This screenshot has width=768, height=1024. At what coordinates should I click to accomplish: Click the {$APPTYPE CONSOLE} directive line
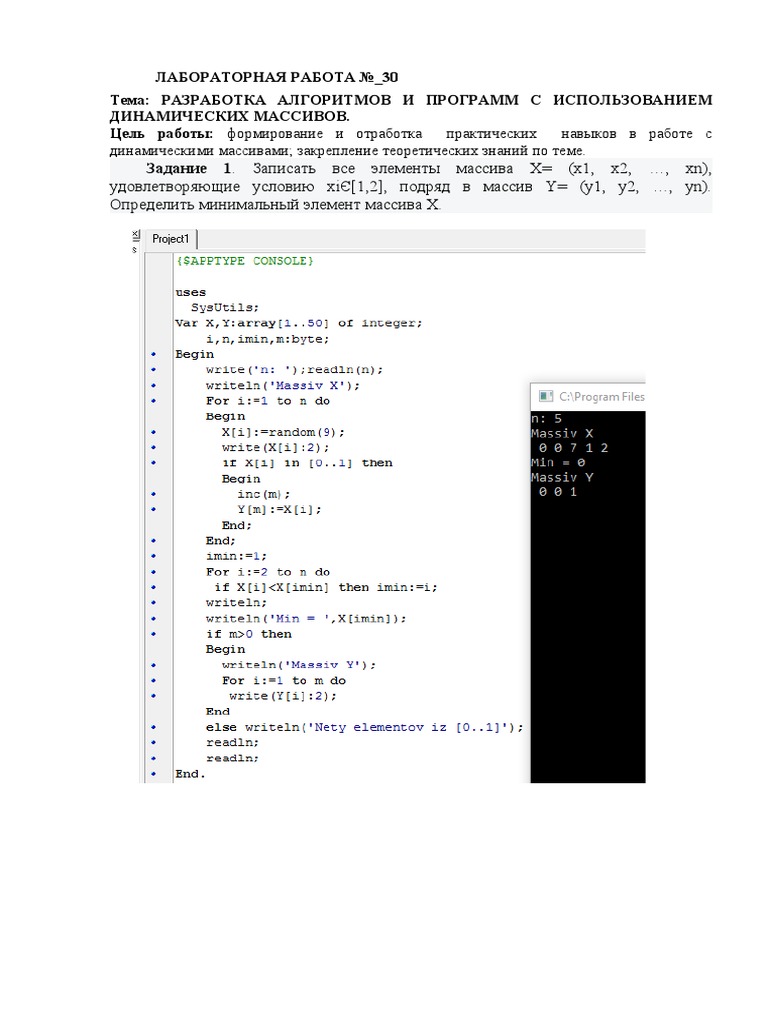point(245,261)
